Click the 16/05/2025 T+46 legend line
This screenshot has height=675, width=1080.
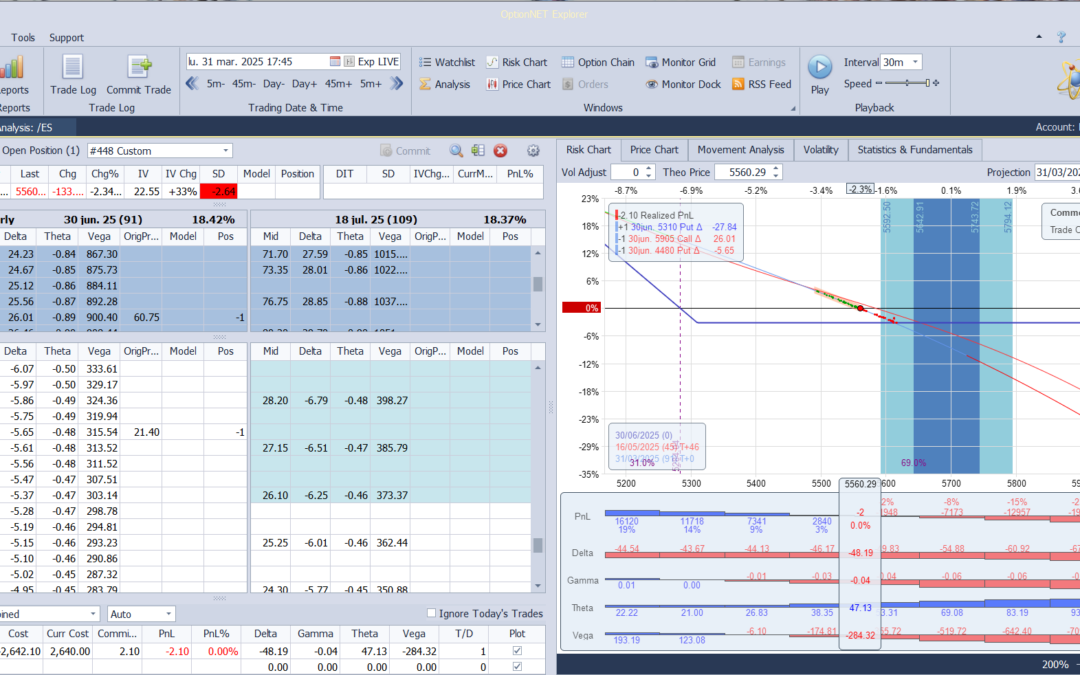tap(656, 447)
